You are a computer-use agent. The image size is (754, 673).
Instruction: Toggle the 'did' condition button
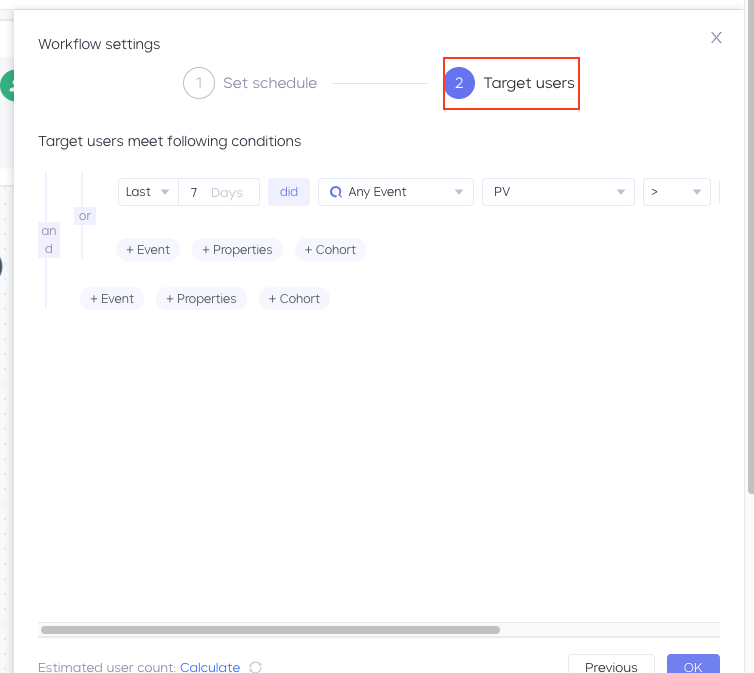tap(289, 192)
